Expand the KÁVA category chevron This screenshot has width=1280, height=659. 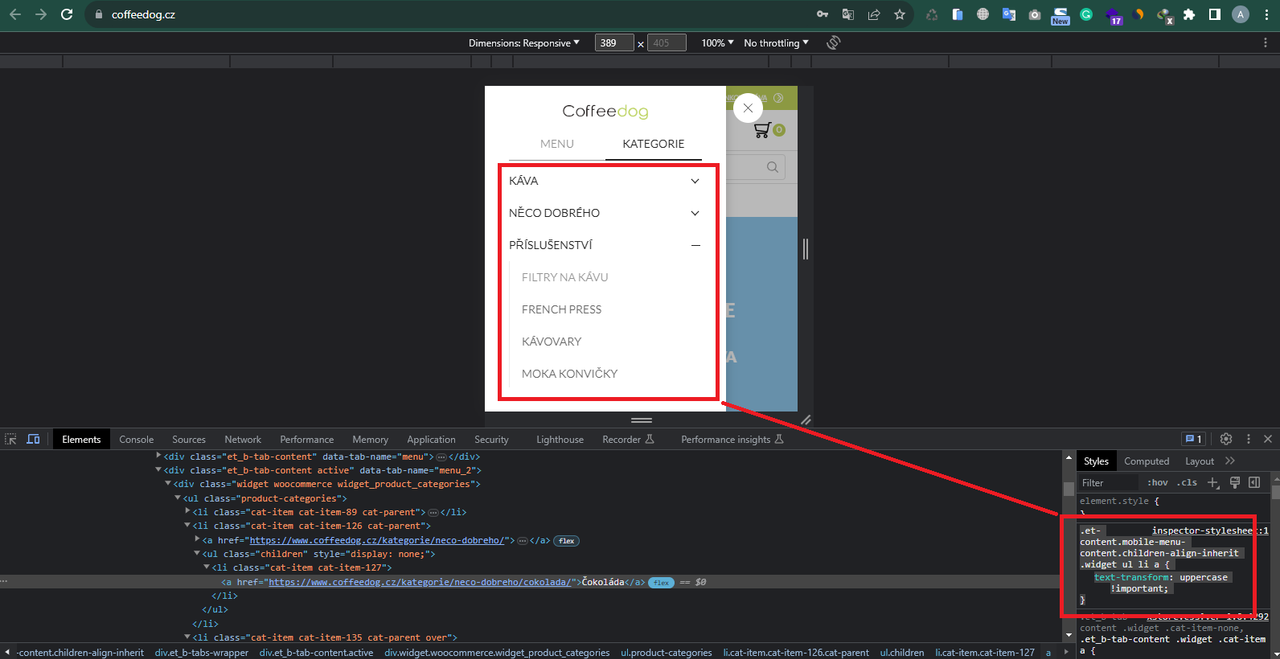coord(695,181)
